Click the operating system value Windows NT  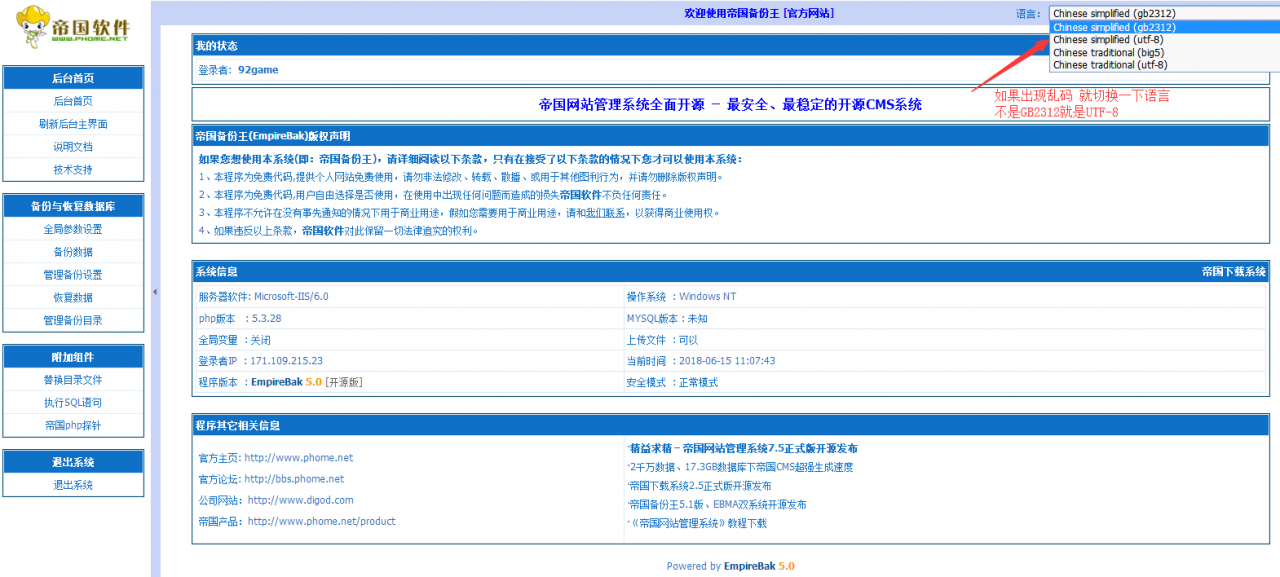click(x=707, y=296)
